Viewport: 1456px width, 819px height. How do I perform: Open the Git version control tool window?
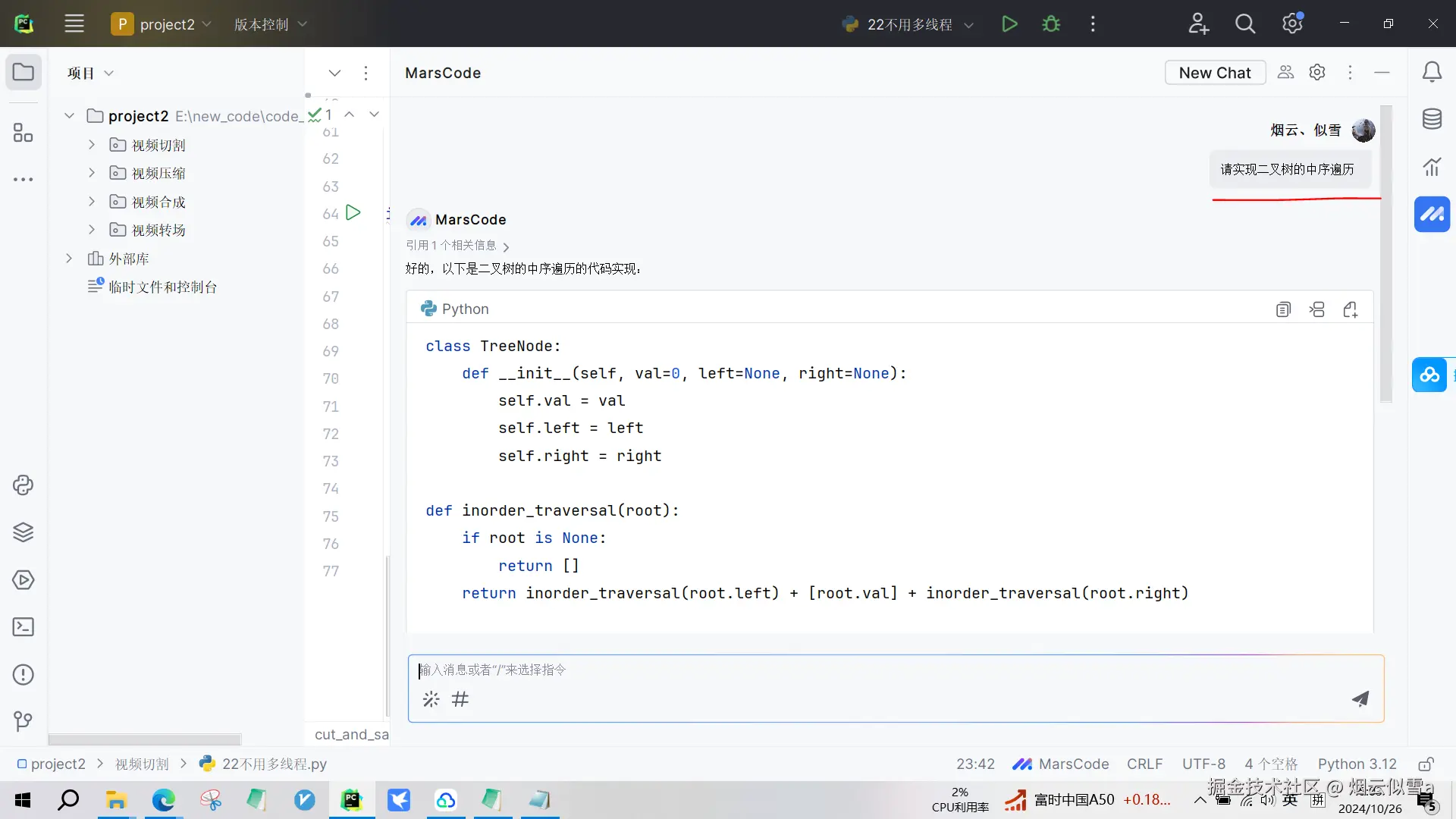(23, 720)
